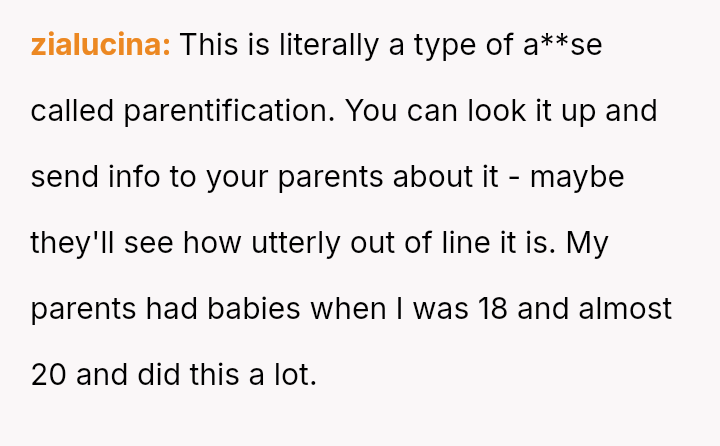This screenshot has width=720, height=446.
Task: Click the word "lot" ending the comment
Action: click(x=297, y=375)
